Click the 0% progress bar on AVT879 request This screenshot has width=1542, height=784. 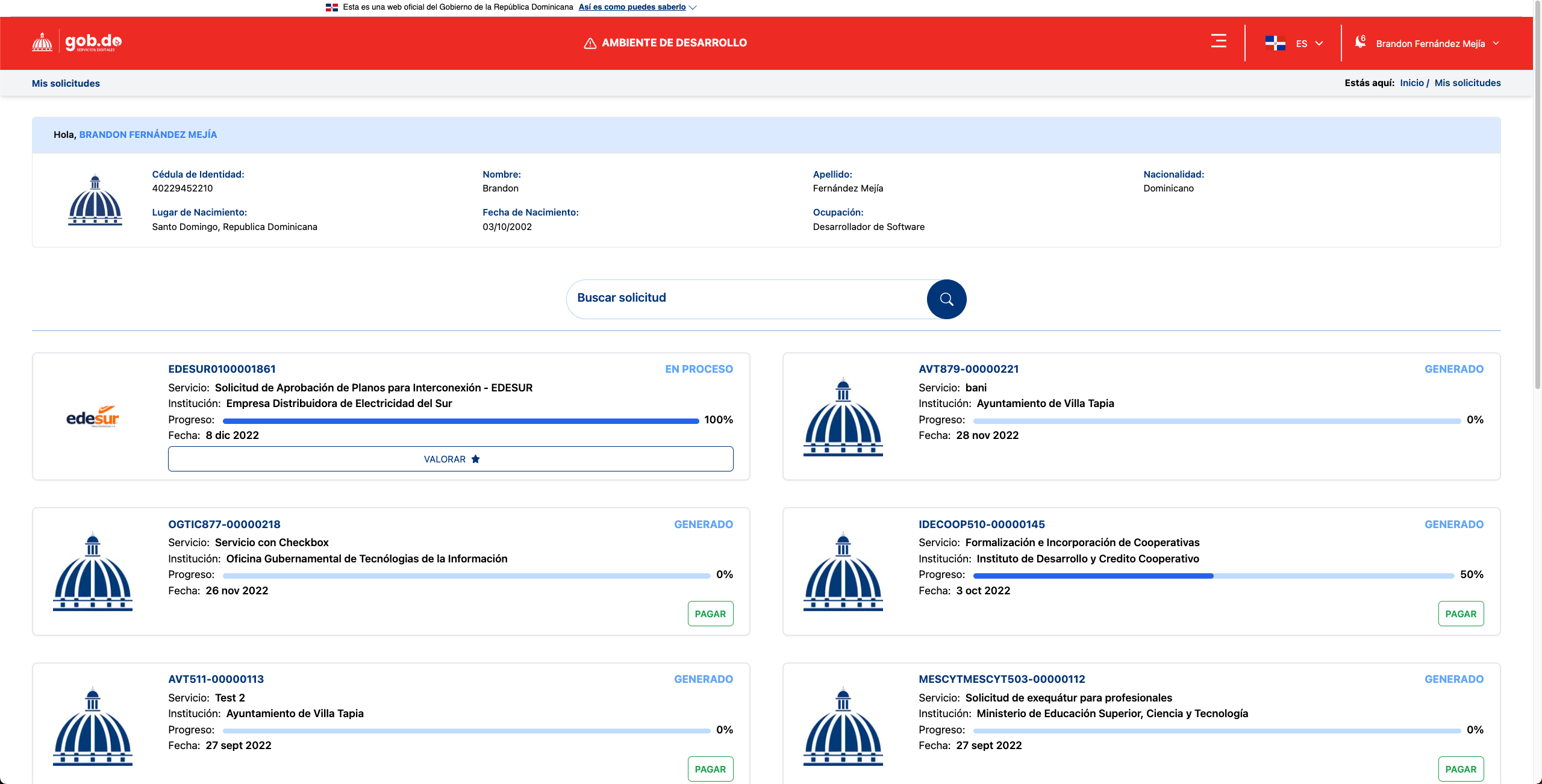click(x=1217, y=421)
